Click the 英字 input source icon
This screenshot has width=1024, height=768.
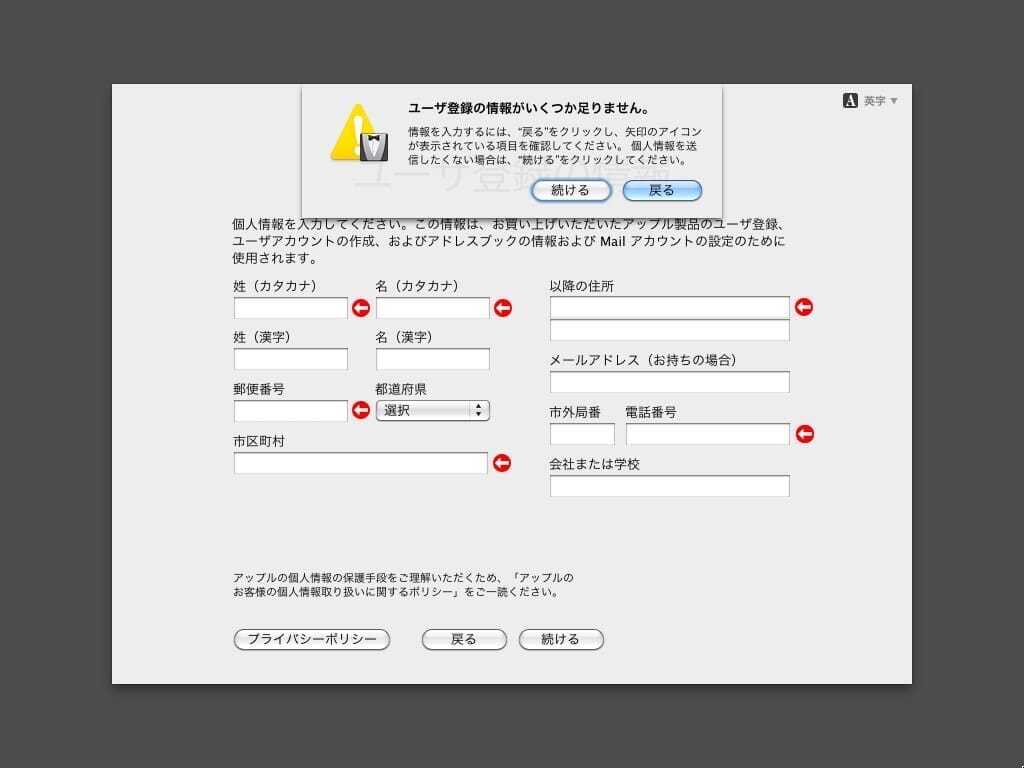[x=851, y=101]
